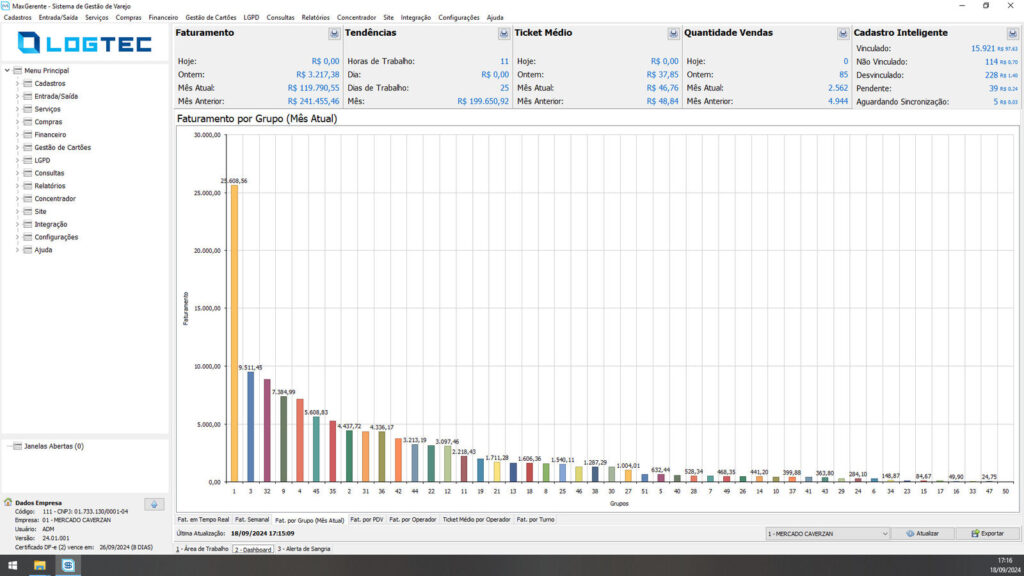Expand the Entrada/Saída tree node
Image resolution: width=1024 pixels, height=576 pixels.
(x=18, y=96)
